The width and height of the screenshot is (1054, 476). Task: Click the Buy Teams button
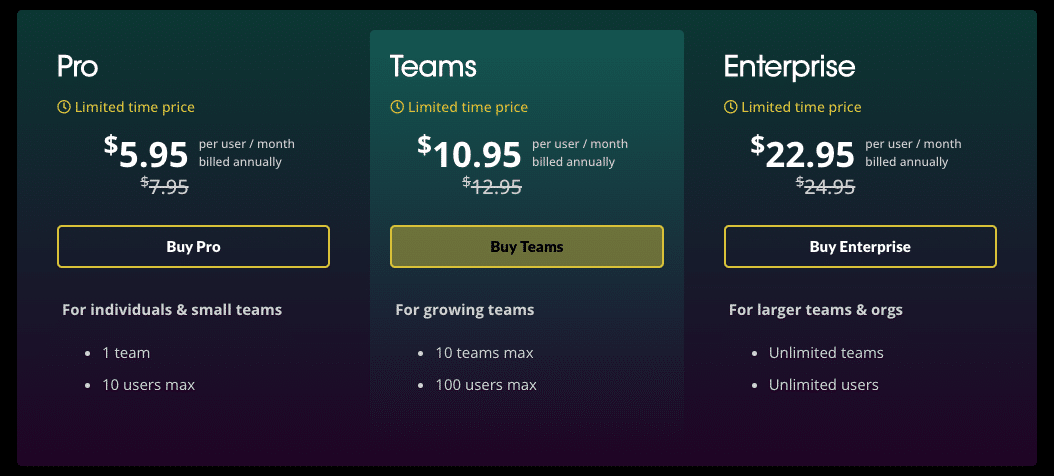[x=527, y=247]
